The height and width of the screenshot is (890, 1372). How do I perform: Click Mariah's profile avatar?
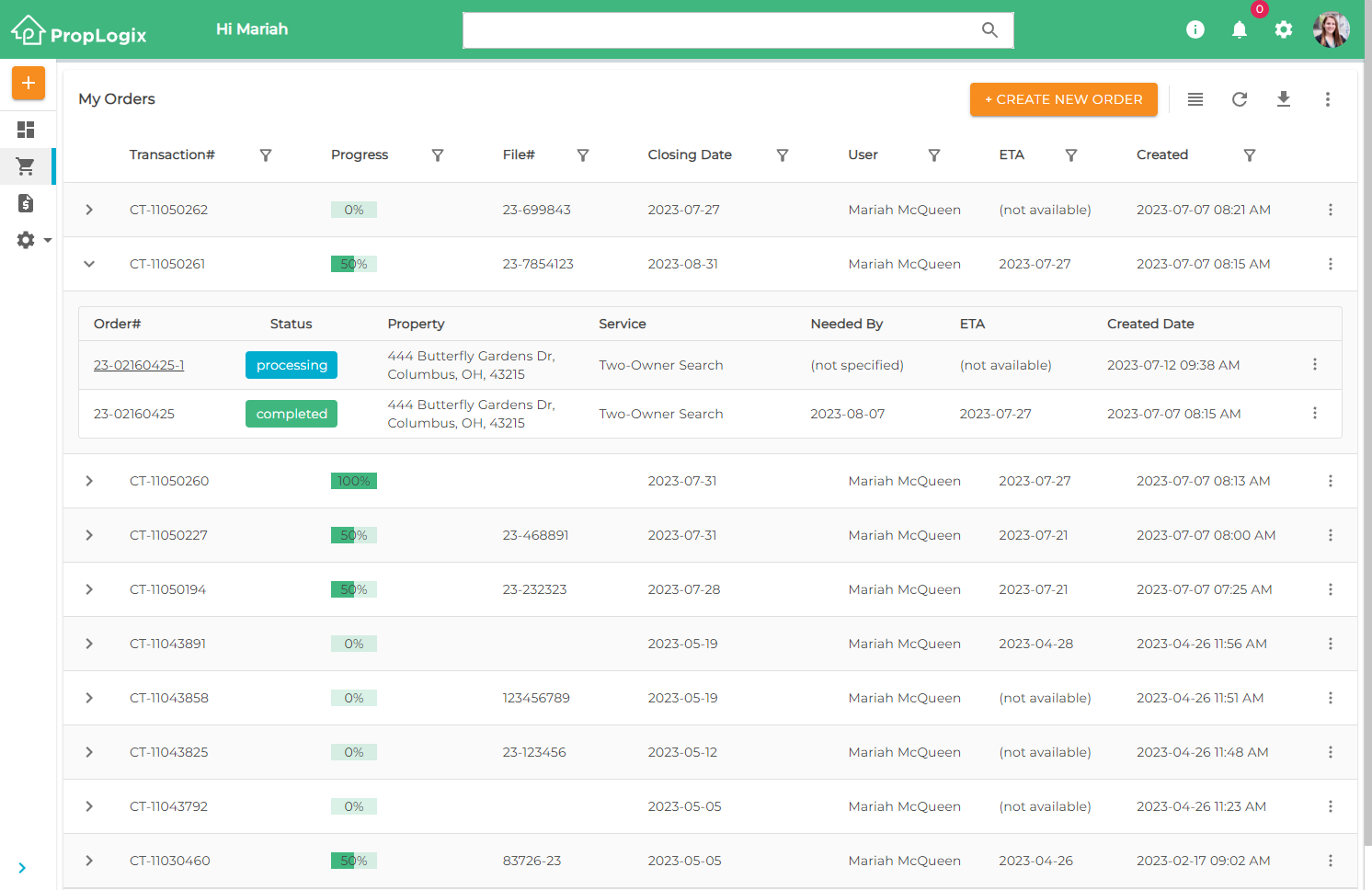pyautogui.click(x=1331, y=29)
